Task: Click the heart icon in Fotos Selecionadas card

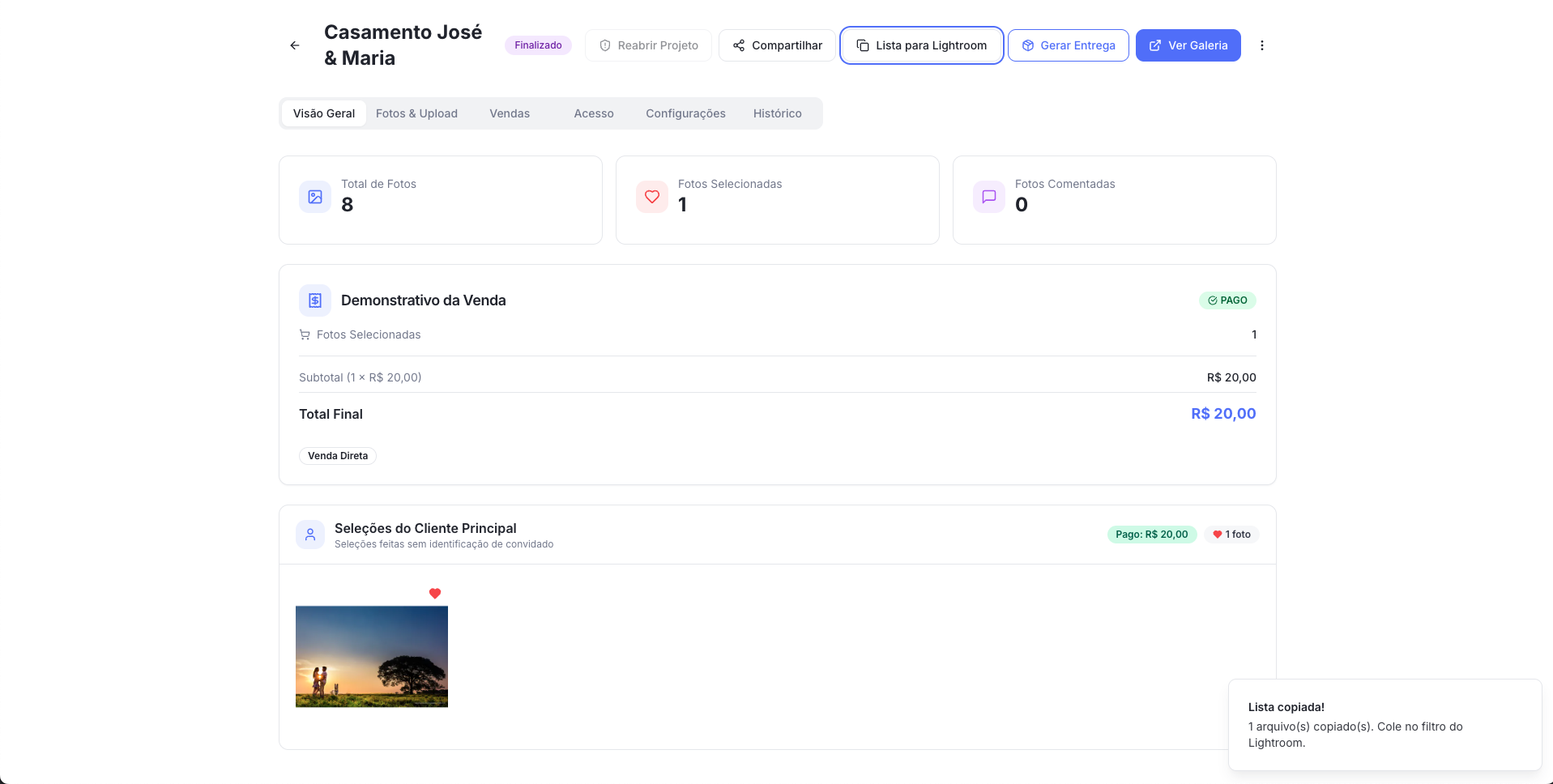Action: pos(652,197)
